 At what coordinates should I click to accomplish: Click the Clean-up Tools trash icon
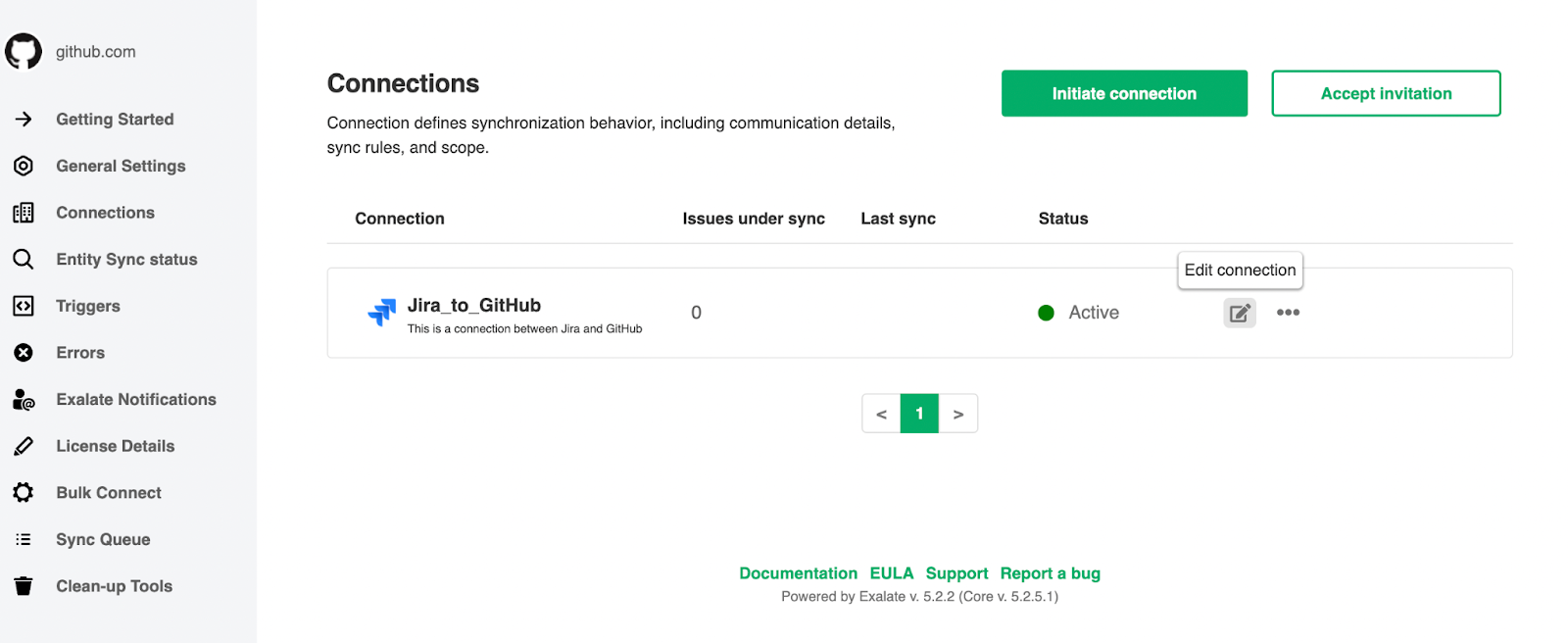tap(24, 586)
